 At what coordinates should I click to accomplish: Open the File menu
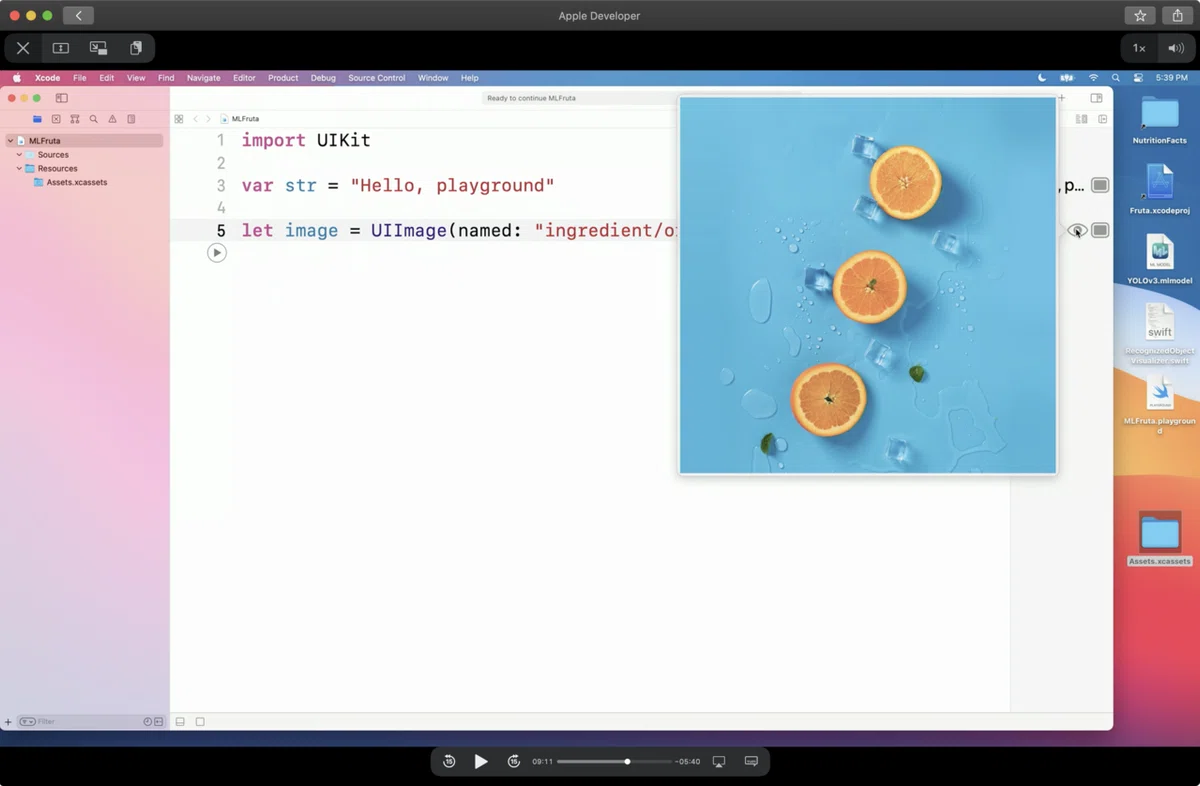[x=79, y=78]
